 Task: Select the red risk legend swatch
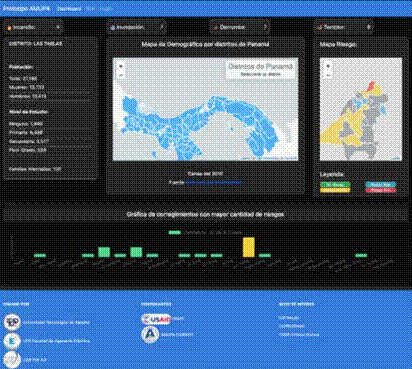point(380,190)
